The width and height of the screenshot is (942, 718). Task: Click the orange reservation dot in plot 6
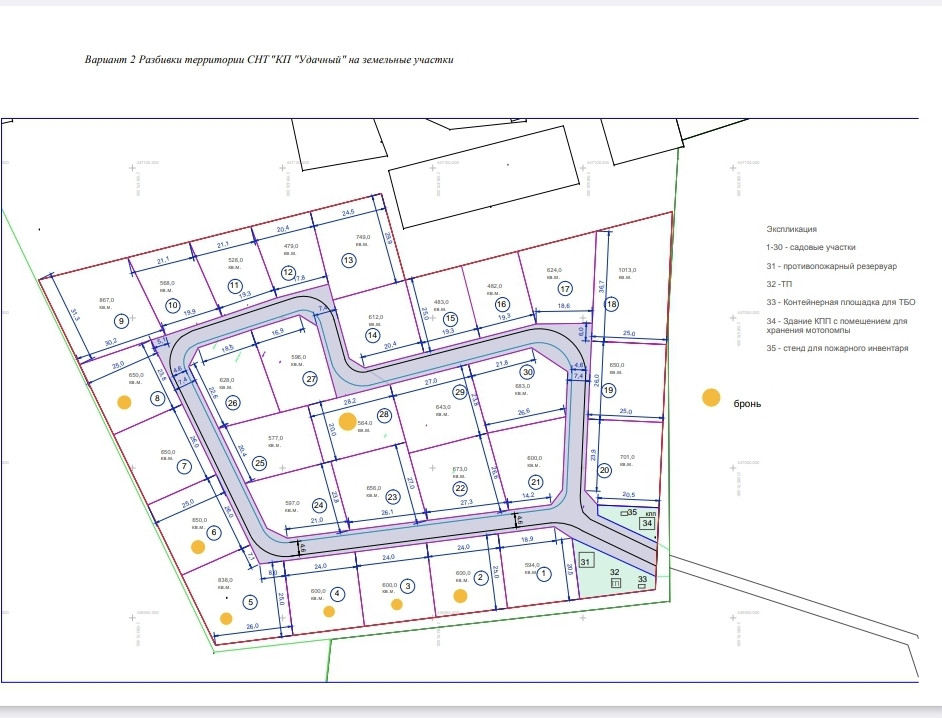pos(198,547)
